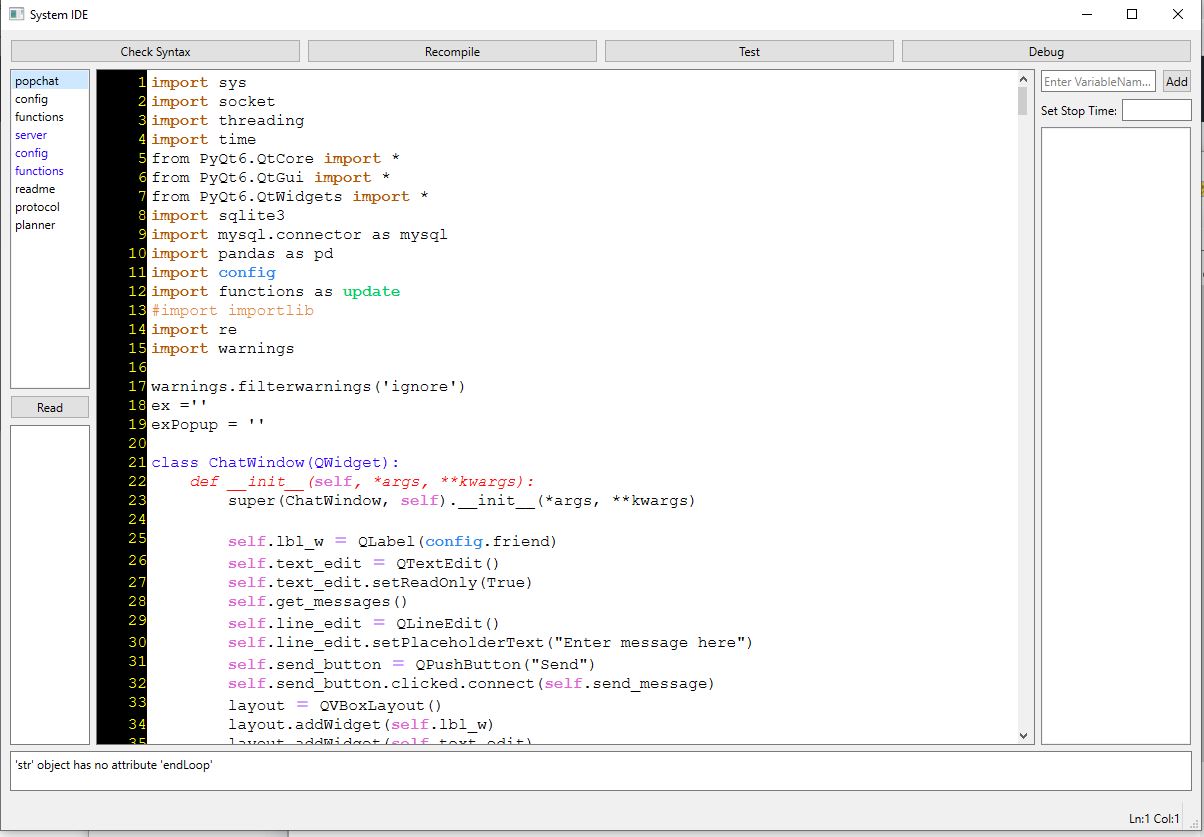Focus the Enter VariableName input field
Viewport: 1204px width, 837px height.
click(1098, 82)
